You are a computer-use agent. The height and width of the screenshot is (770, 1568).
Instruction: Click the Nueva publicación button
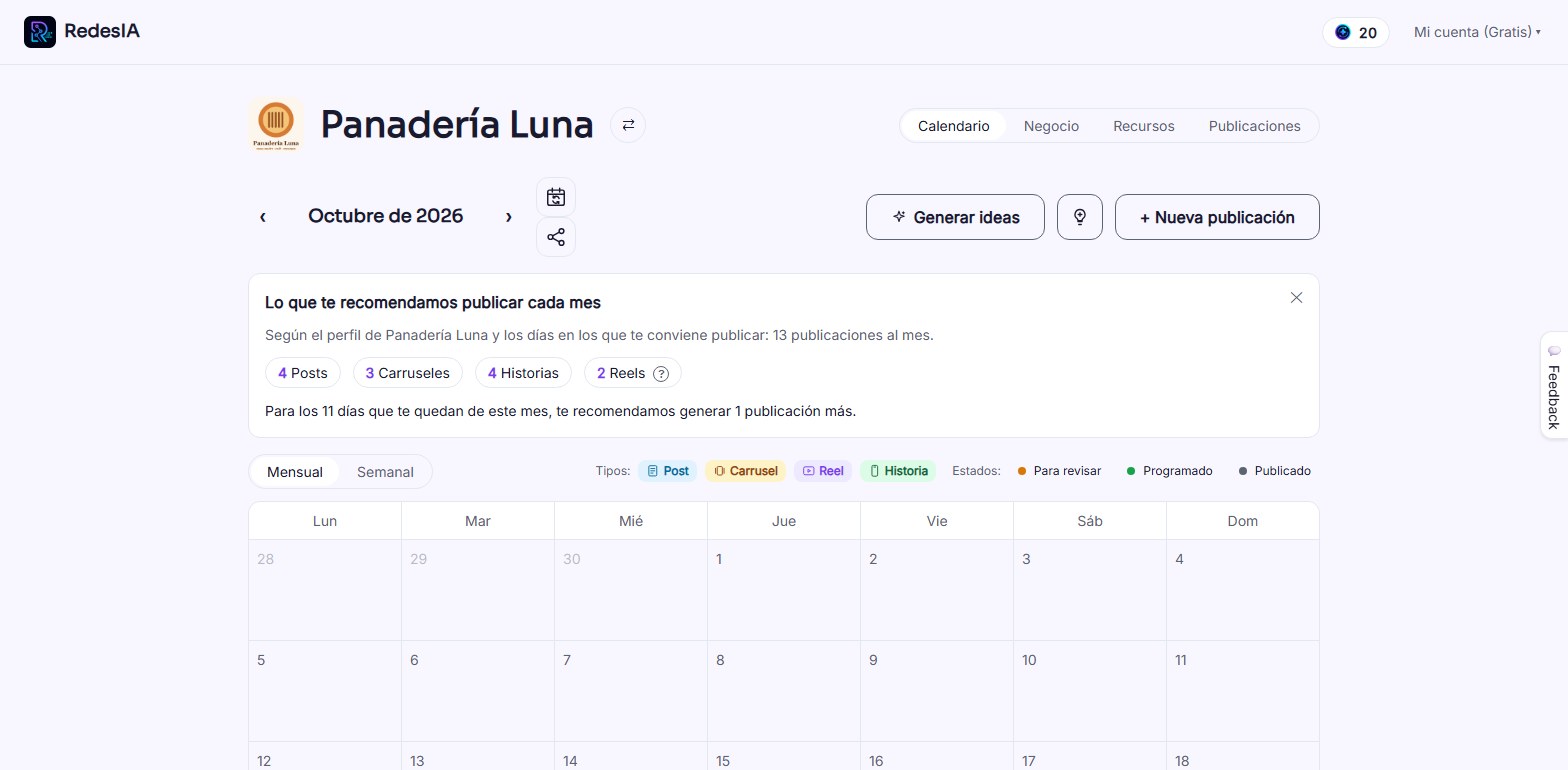coord(1217,217)
